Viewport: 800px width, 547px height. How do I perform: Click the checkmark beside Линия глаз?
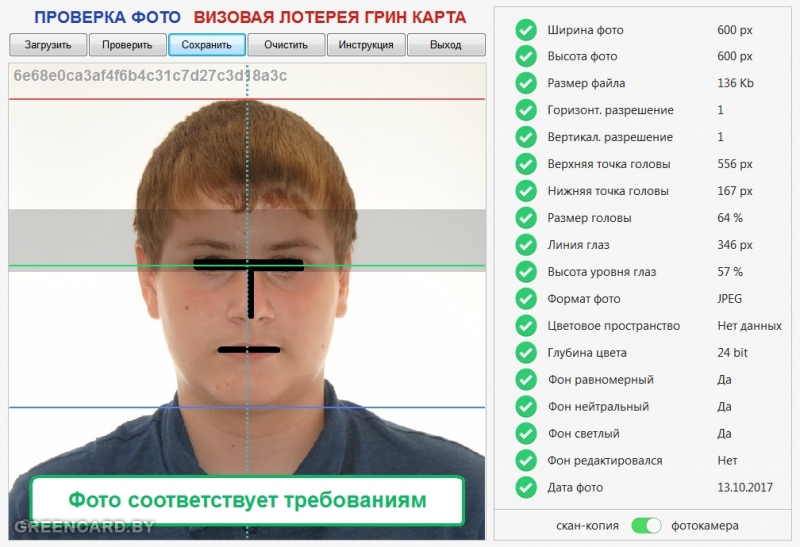[x=526, y=245]
